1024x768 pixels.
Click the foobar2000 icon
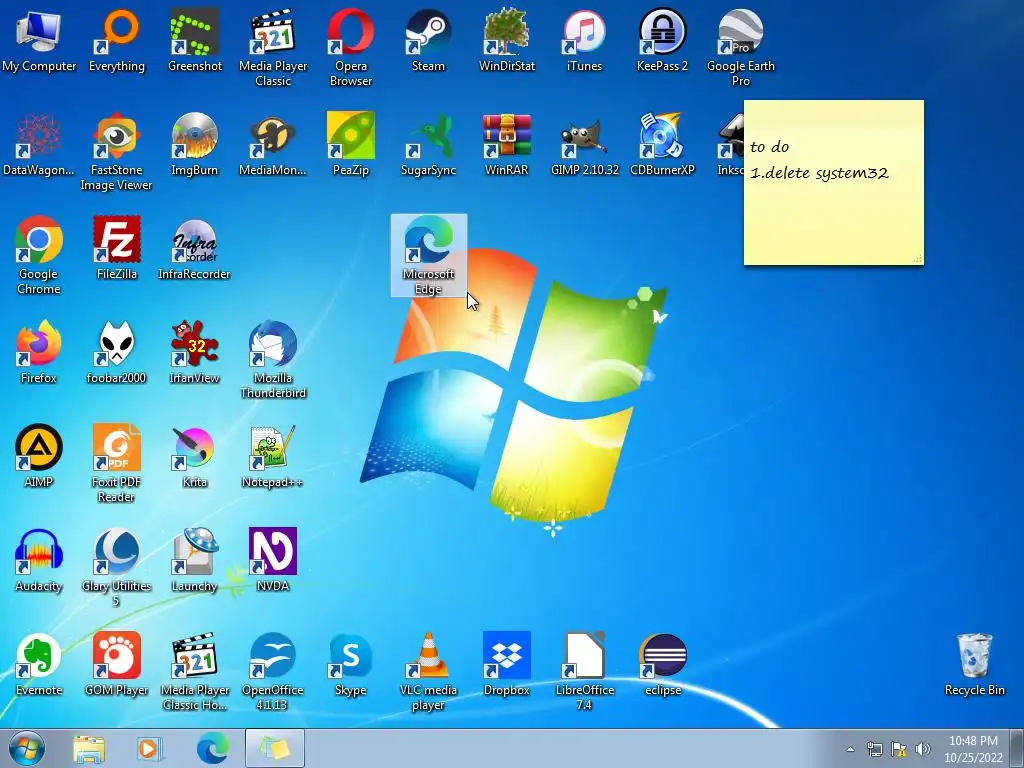116,352
